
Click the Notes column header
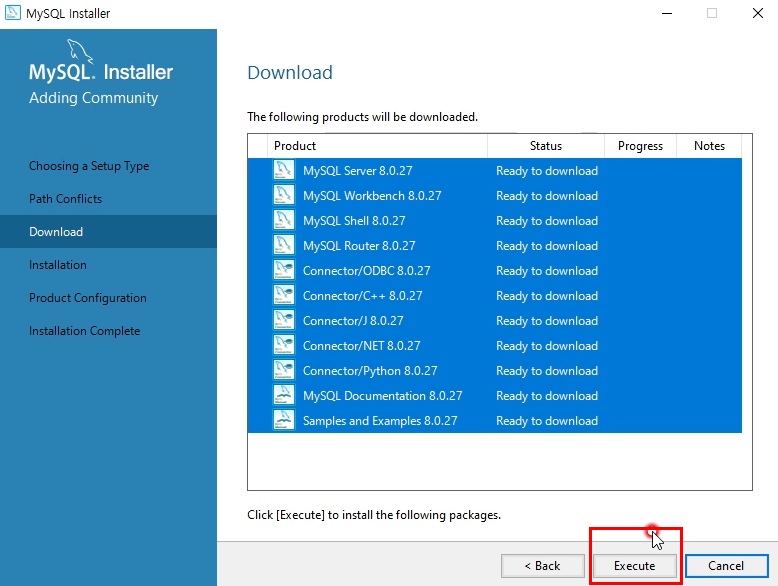click(x=709, y=146)
